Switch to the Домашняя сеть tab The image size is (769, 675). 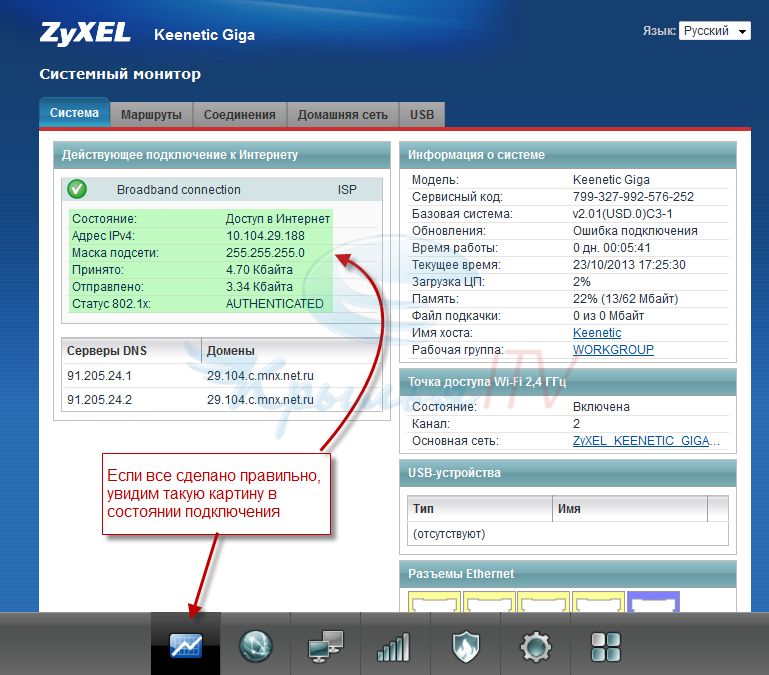342,115
